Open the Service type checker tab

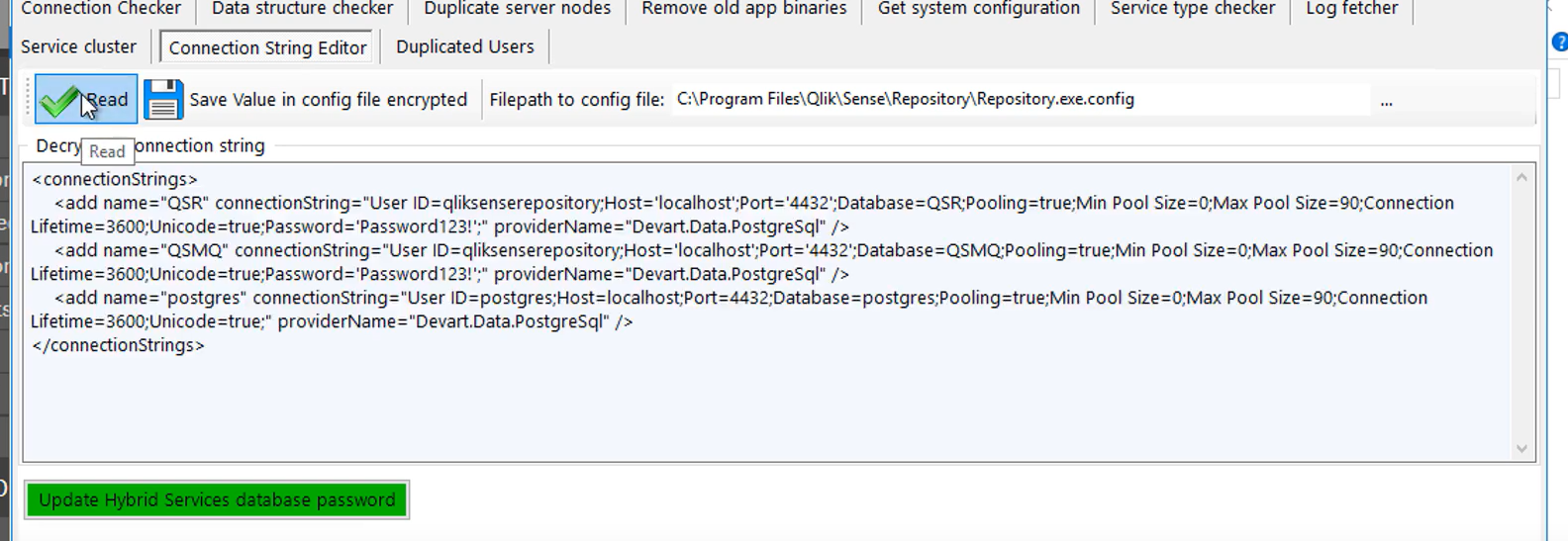[1192, 9]
